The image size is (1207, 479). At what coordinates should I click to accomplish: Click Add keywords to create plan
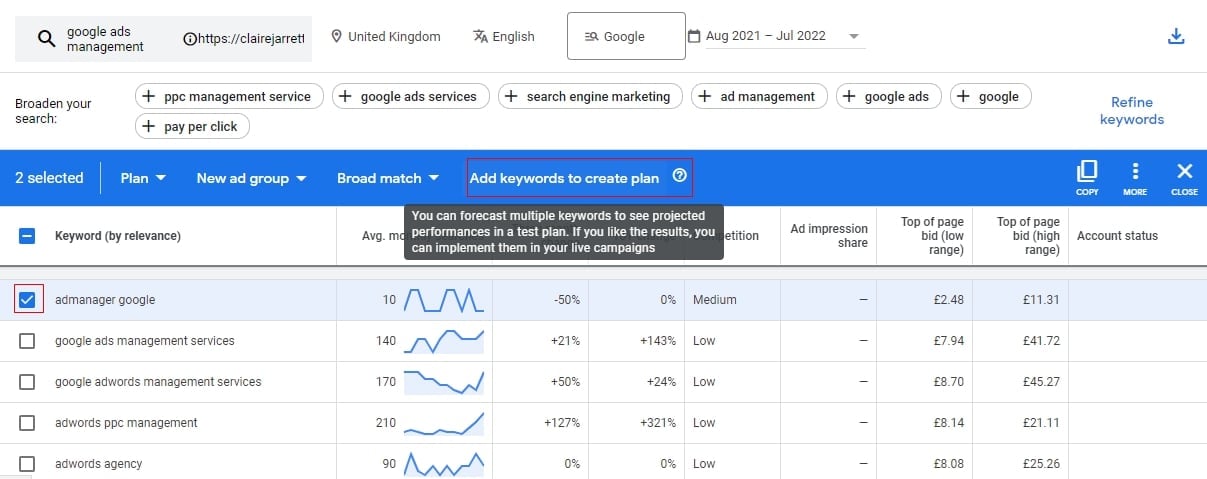pyautogui.click(x=565, y=178)
